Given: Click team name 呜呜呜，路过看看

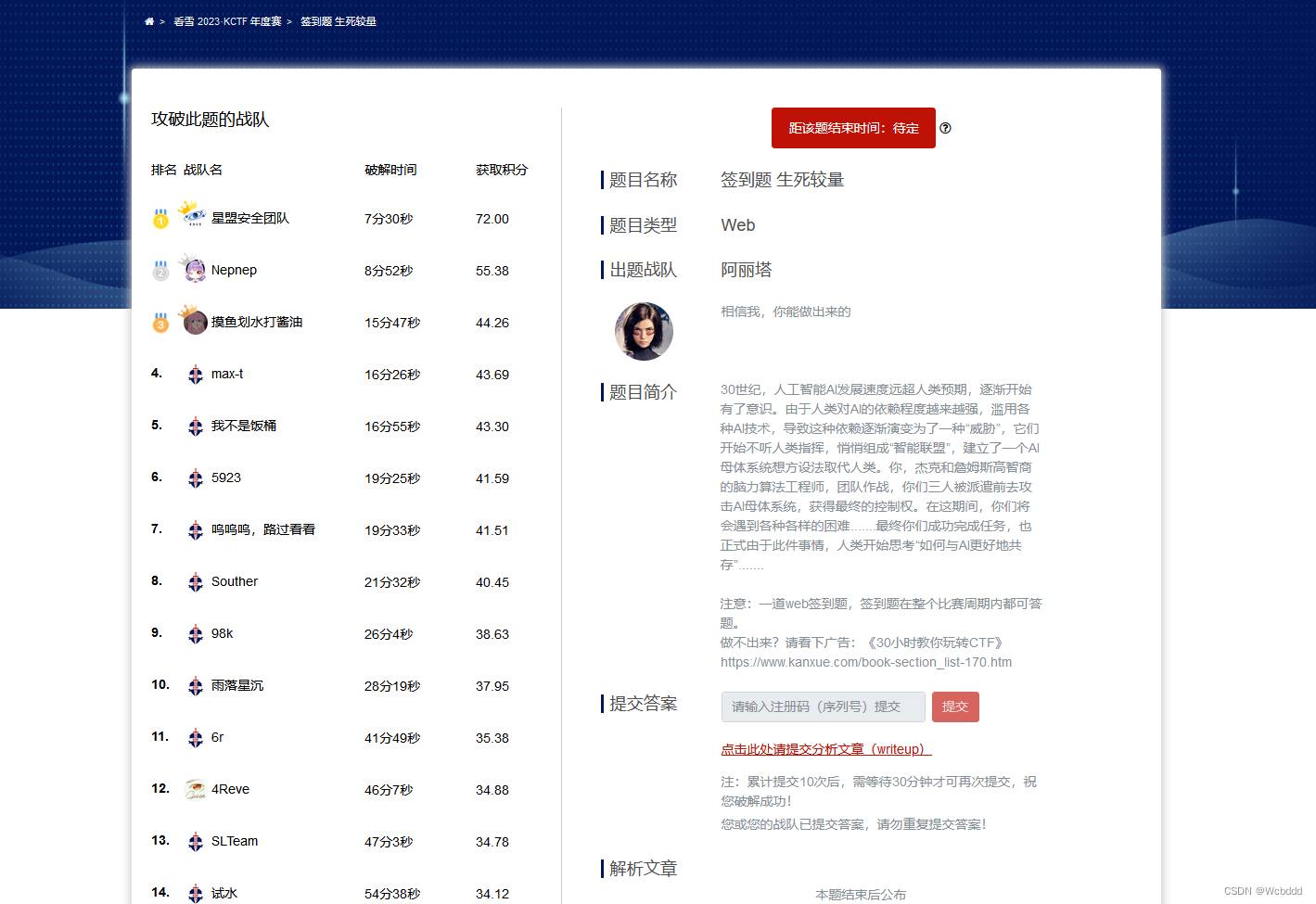Looking at the screenshot, I should tap(263, 529).
